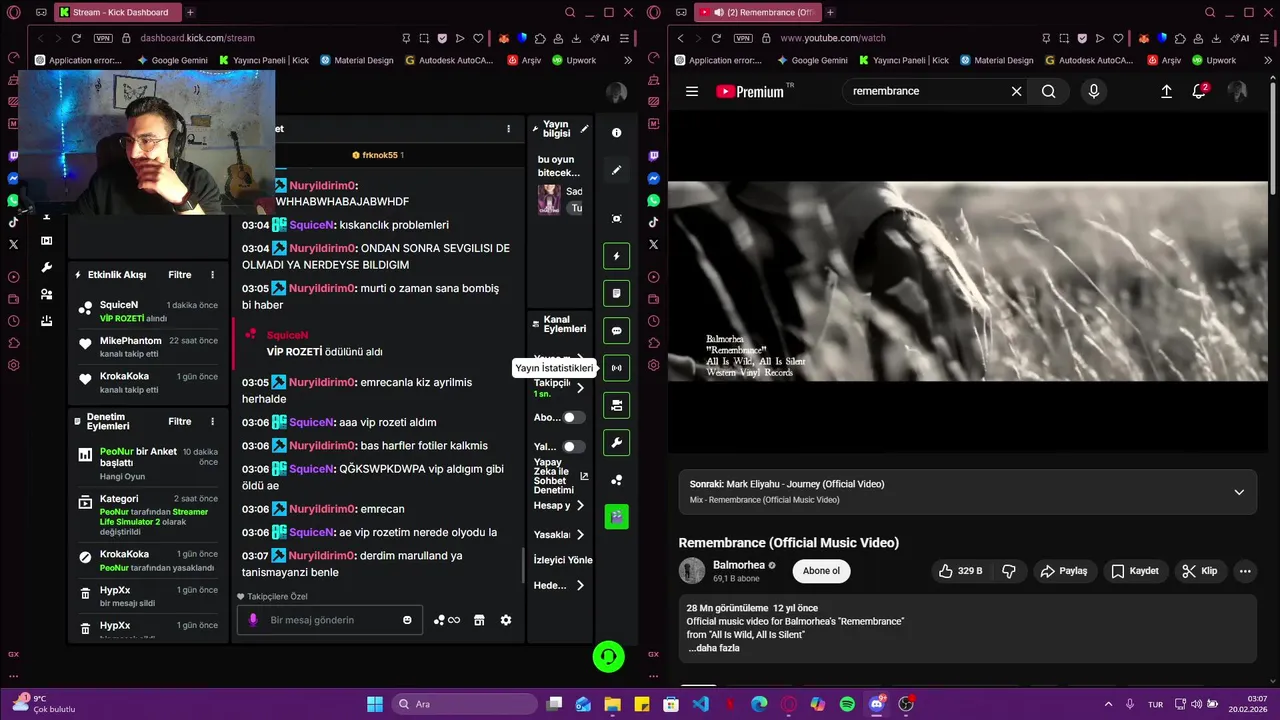Expand the Sonraki up-next mix chevron
The height and width of the screenshot is (720, 1280).
click(1239, 492)
